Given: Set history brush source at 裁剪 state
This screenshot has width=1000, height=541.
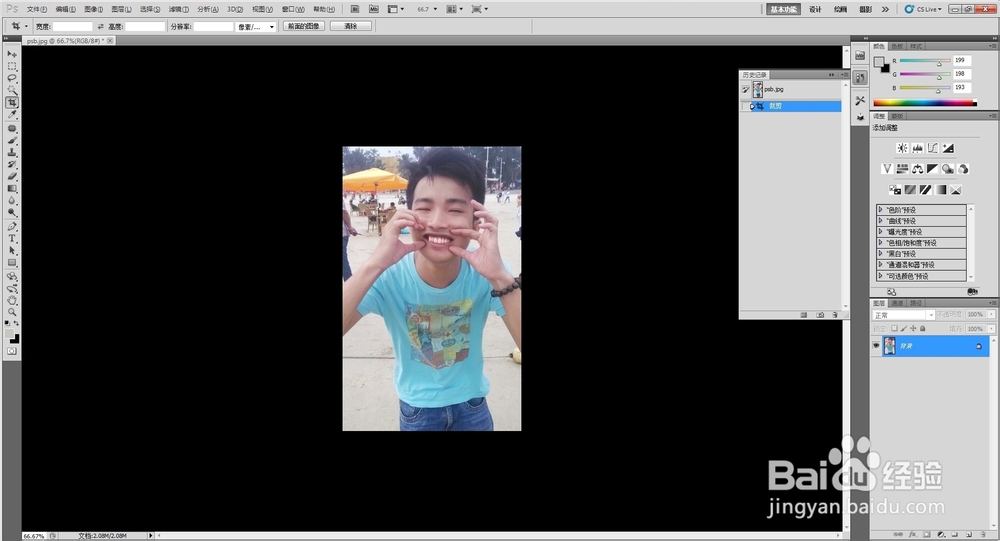Looking at the screenshot, I should pos(746,106).
